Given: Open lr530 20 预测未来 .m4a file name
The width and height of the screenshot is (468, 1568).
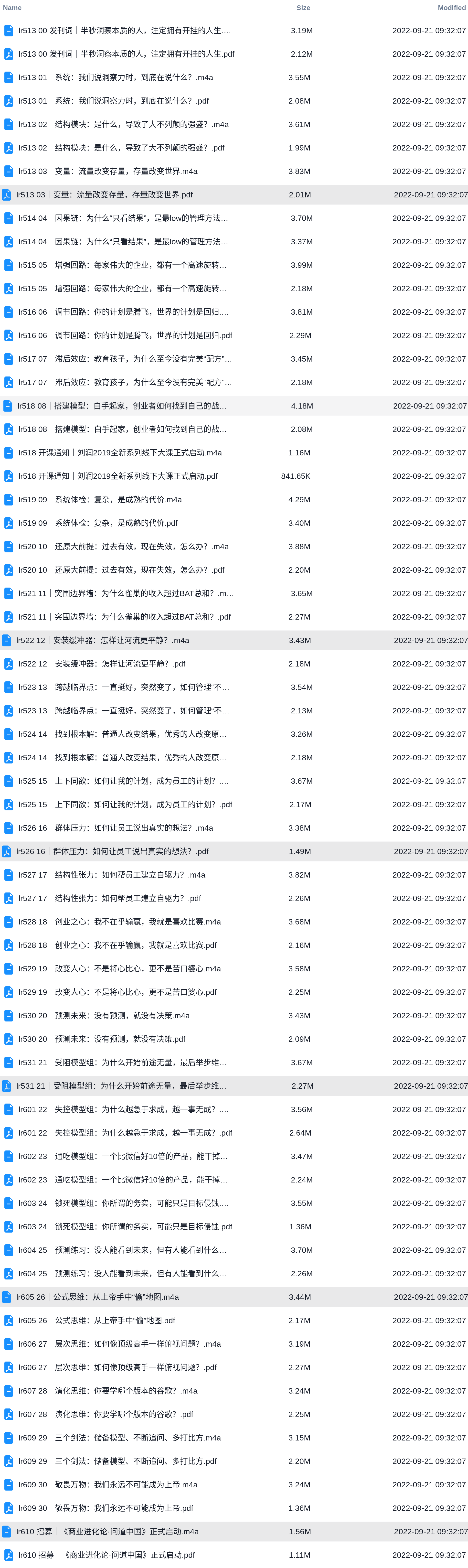Looking at the screenshot, I should [104, 1015].
